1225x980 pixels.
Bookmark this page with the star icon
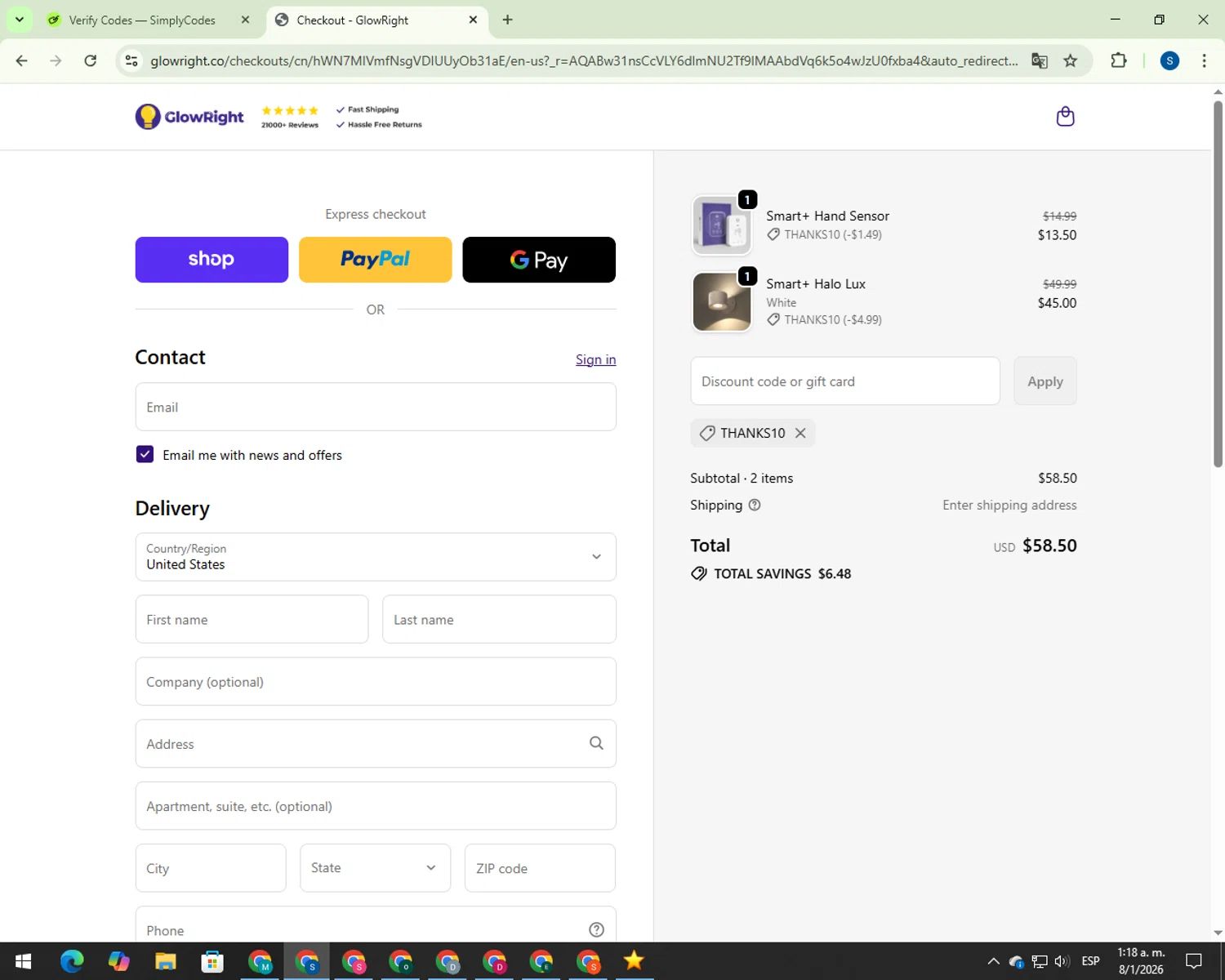(x=1070, y=60)
